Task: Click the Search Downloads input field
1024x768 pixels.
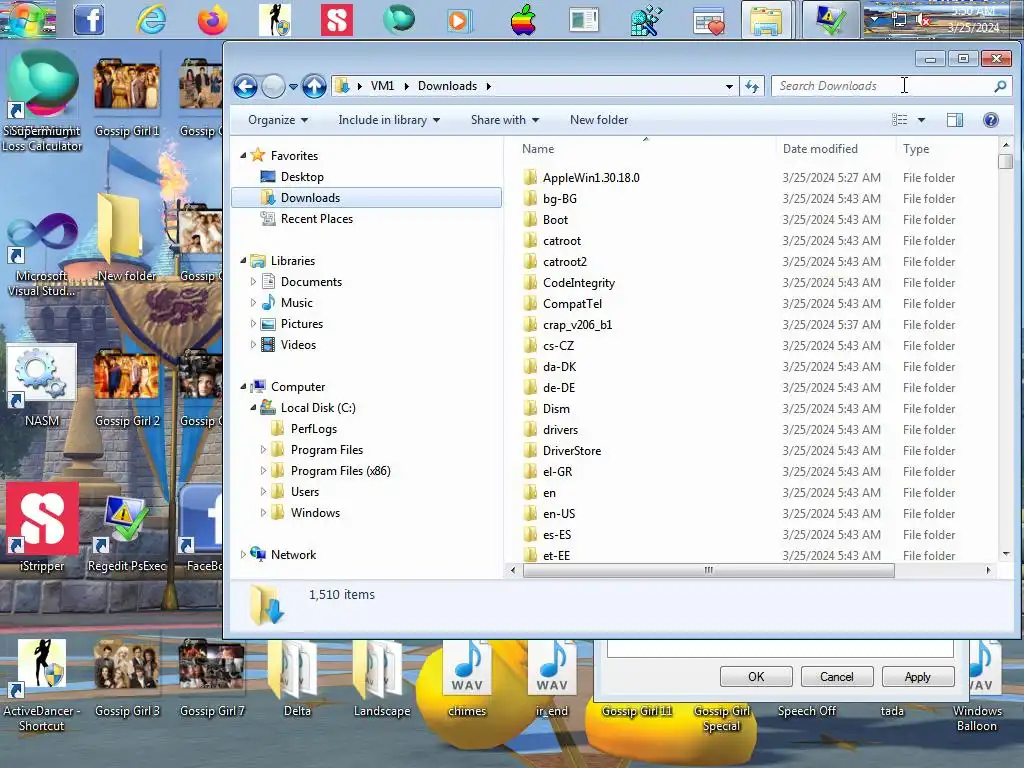Action: (882, 86)
